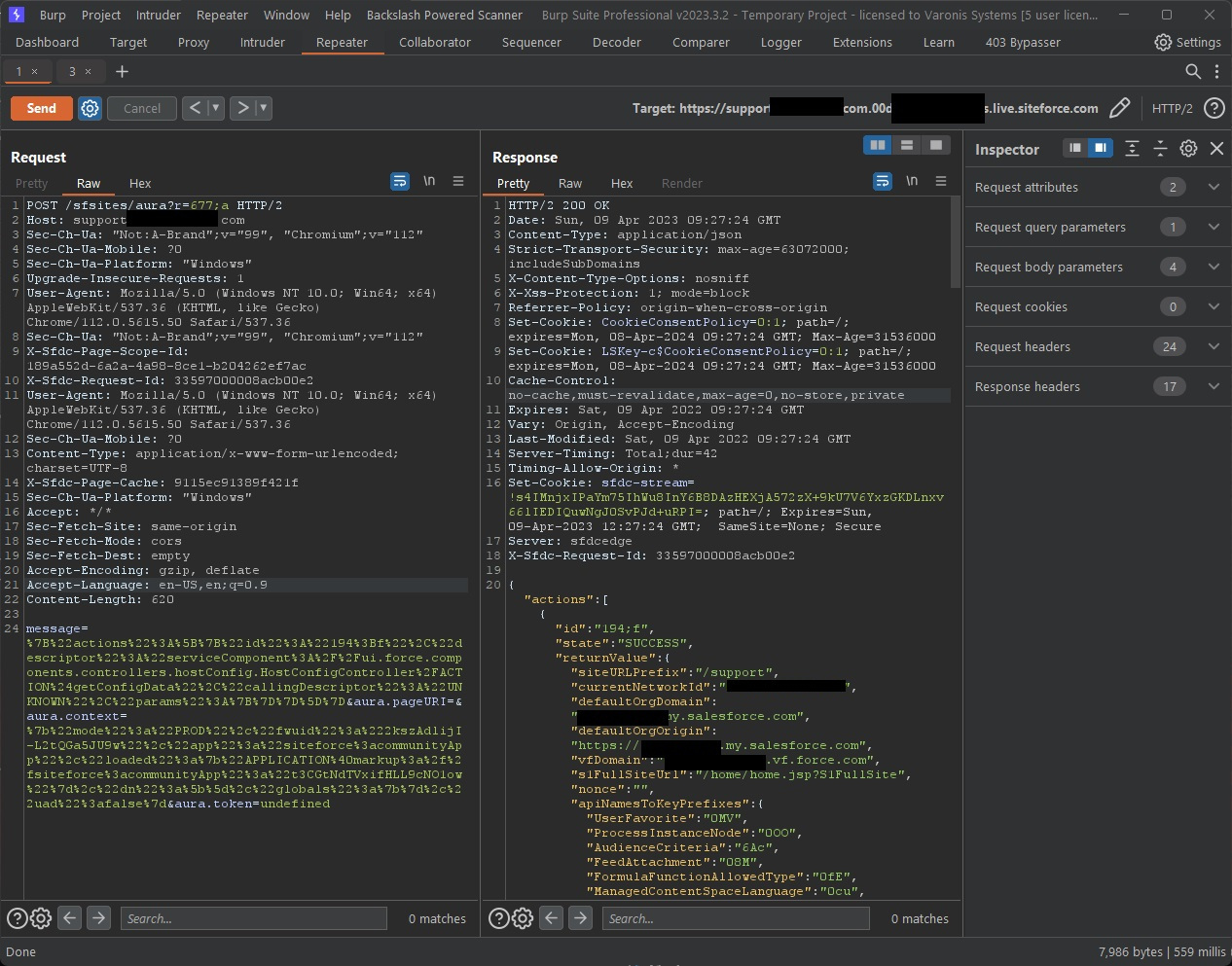Open the back history dropdown arrow

point(216,108)
